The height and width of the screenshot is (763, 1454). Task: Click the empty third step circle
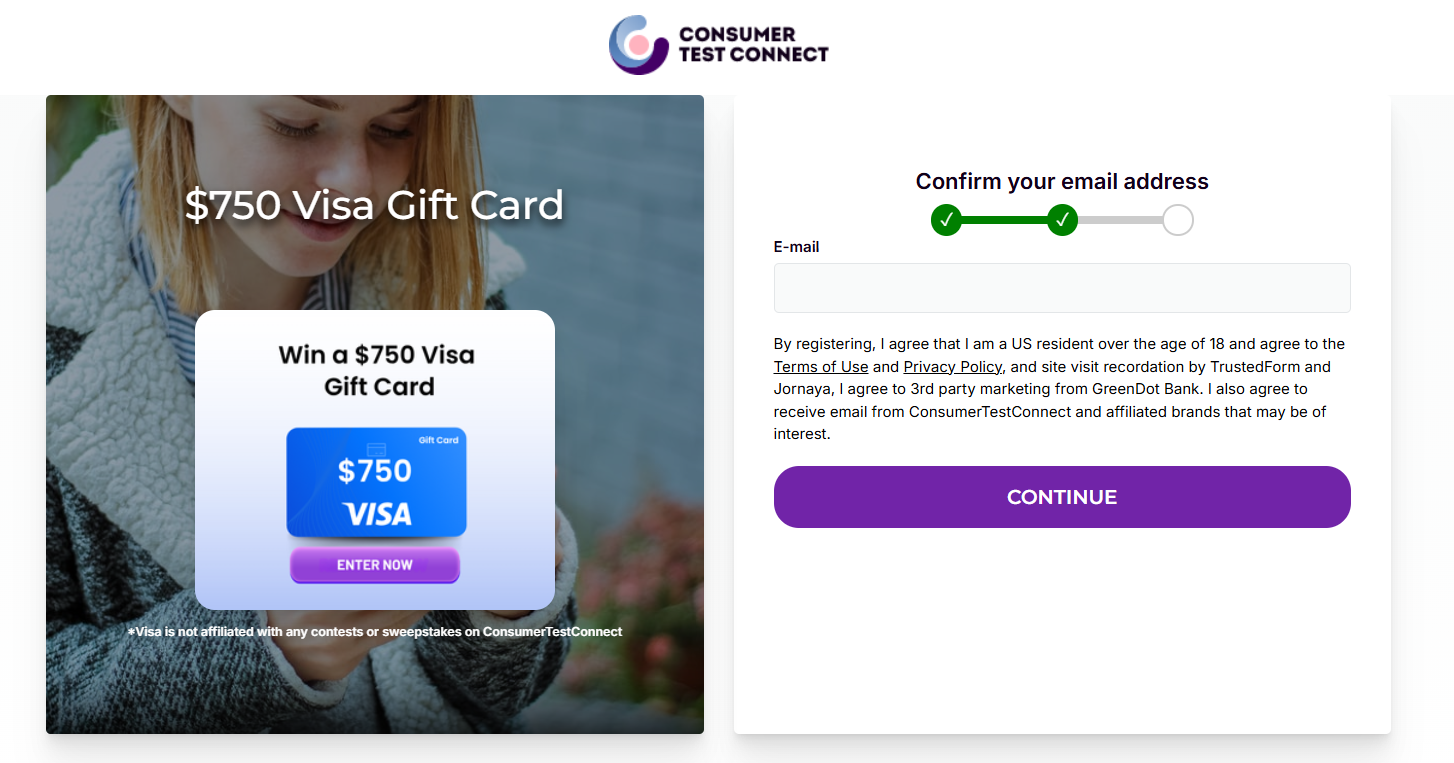tap(1178, 220)
